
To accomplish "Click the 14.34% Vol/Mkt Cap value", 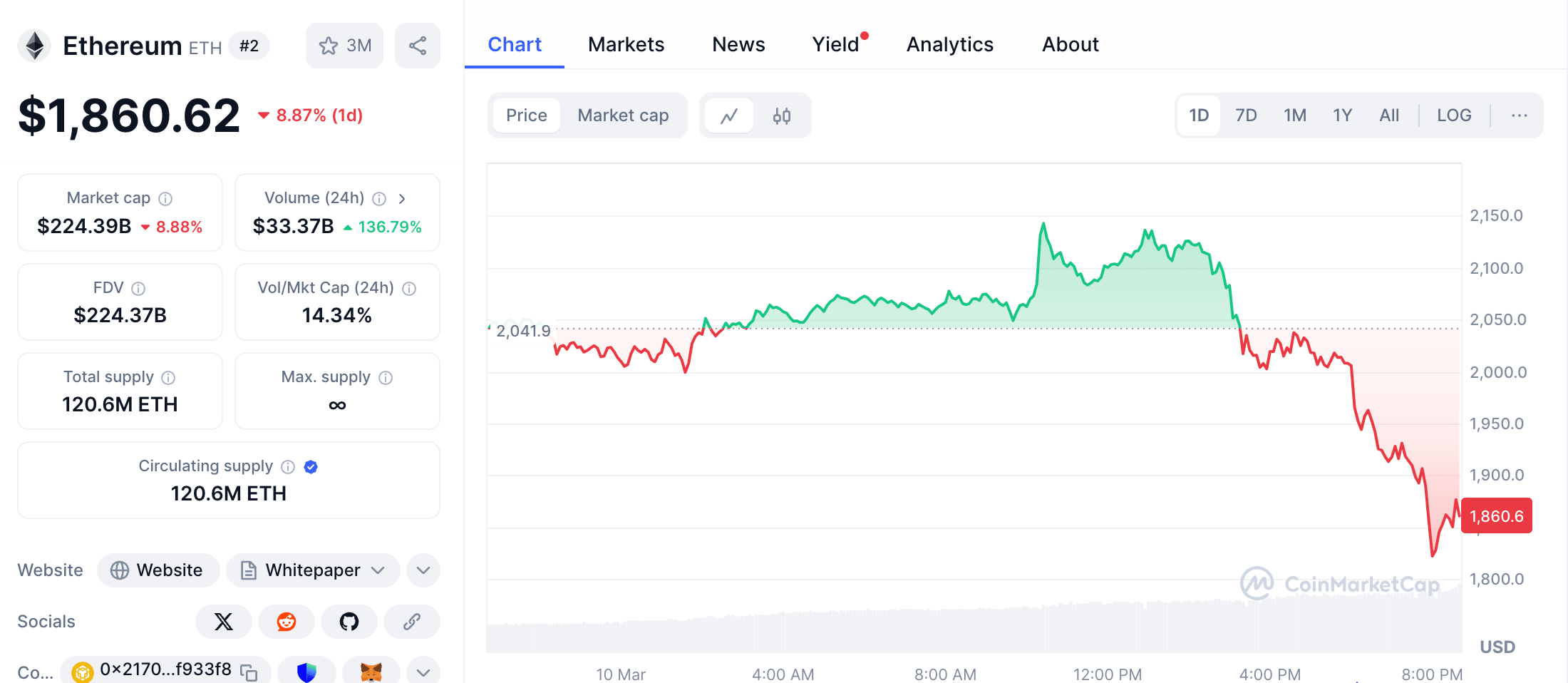I will (337, 315).
